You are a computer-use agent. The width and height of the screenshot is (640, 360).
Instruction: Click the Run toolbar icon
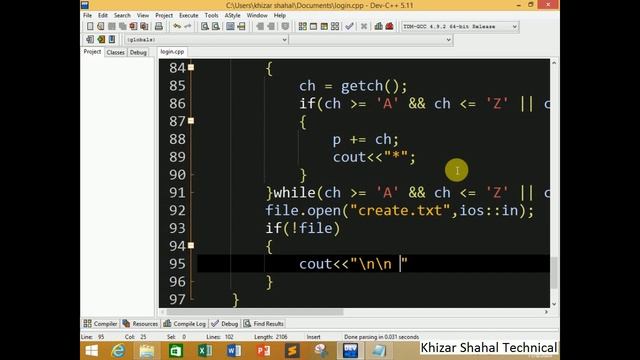tap(313, 27)
